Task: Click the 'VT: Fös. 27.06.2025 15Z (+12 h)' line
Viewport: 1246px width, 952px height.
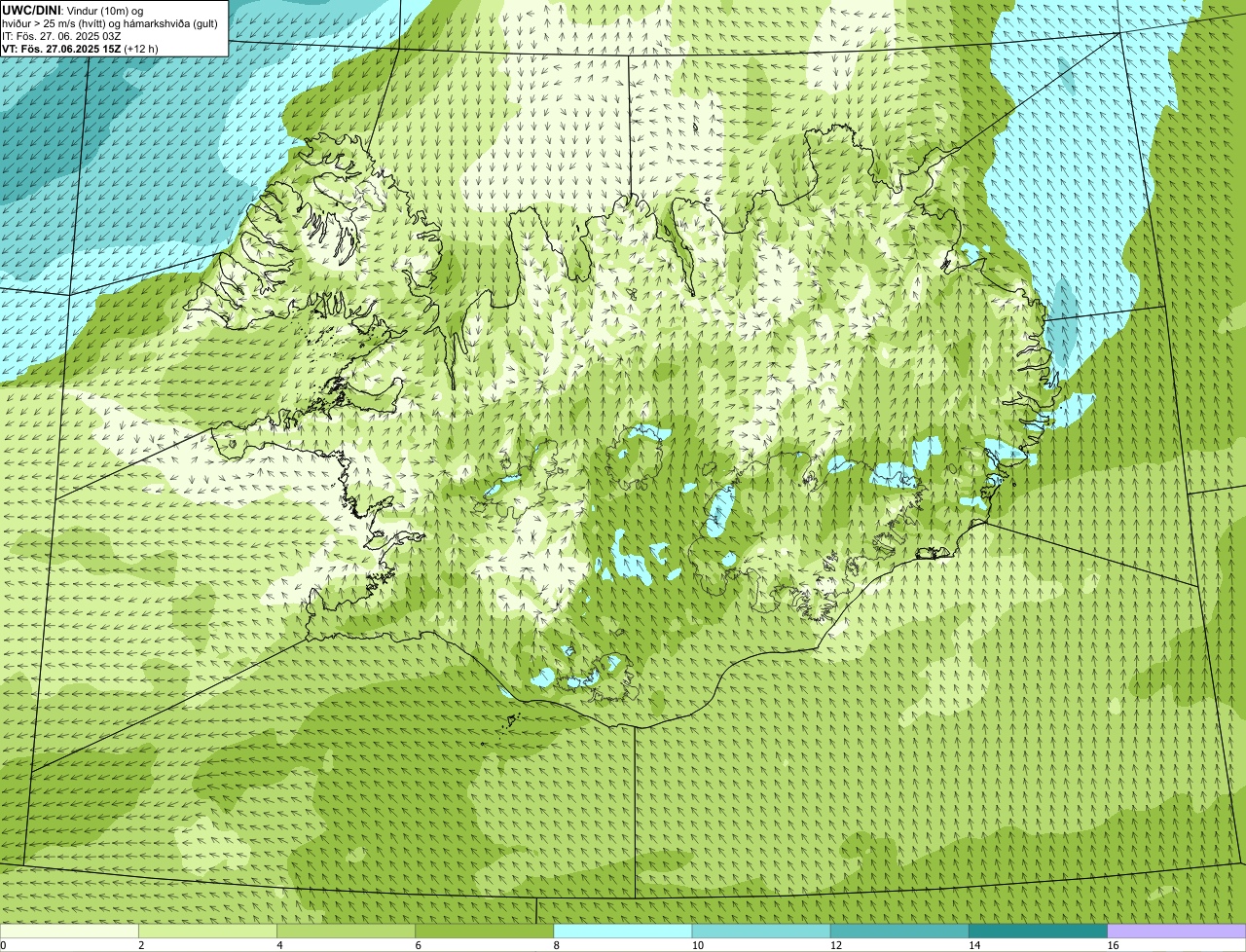Action: point(80,49)
